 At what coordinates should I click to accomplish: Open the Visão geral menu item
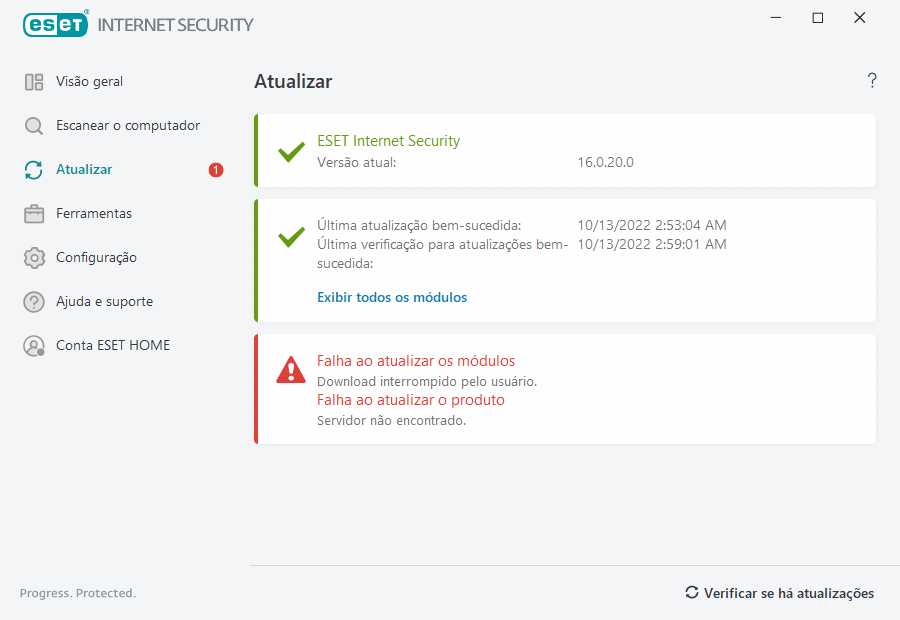[90, 82]
